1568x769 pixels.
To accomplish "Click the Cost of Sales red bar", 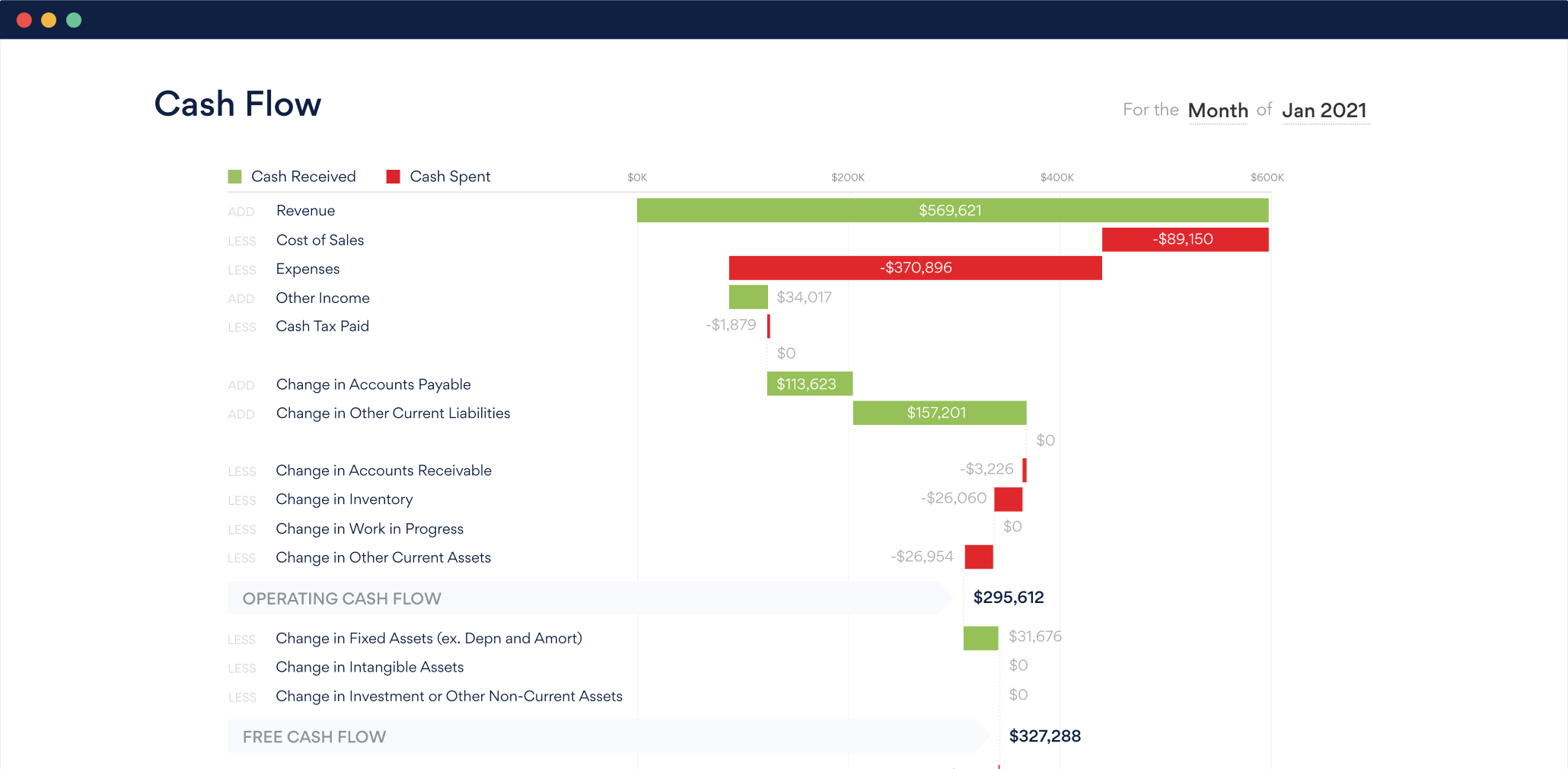I will 1184,239.
